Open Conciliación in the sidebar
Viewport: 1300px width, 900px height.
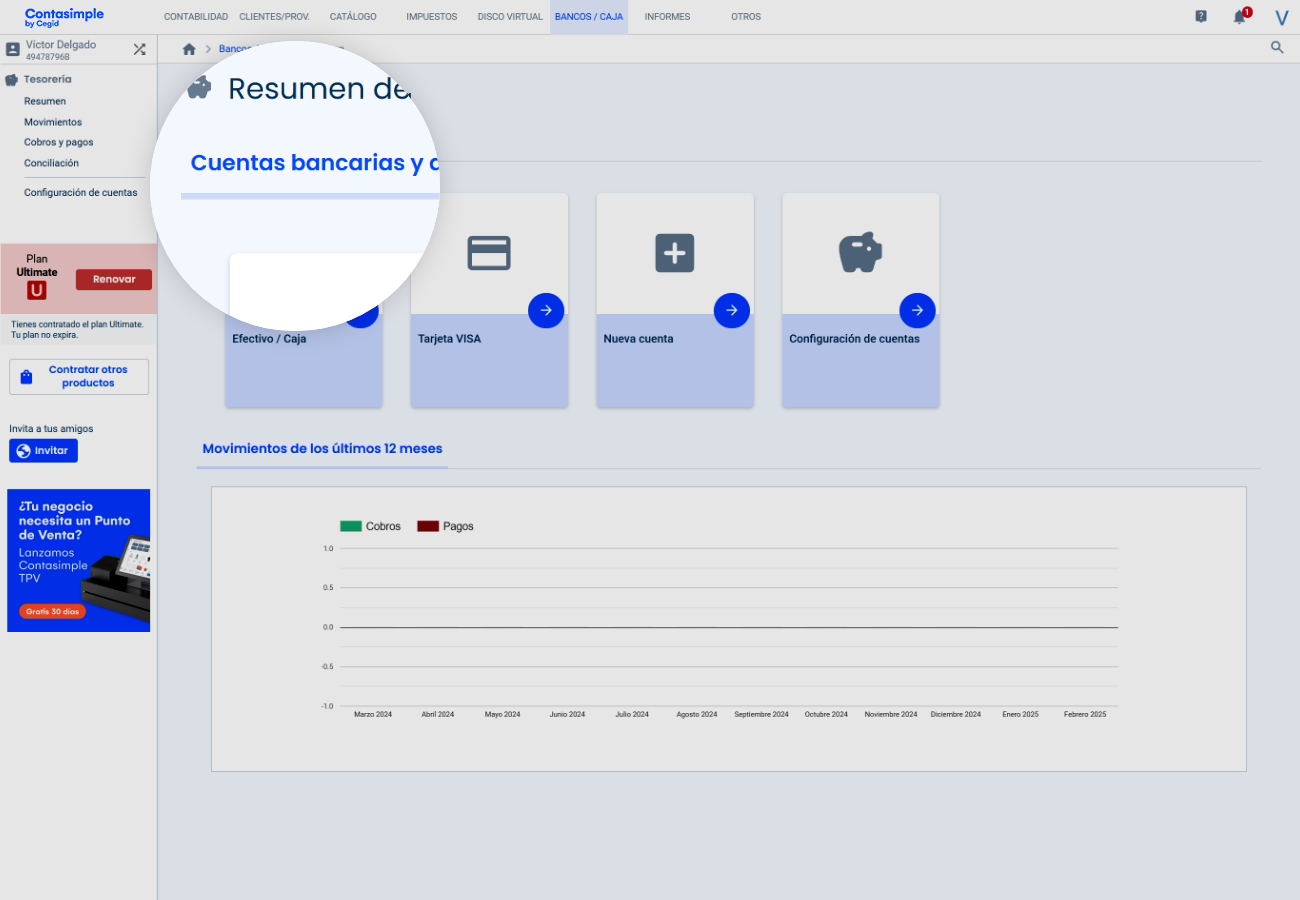pyautogui.click(x=51, y=163)
